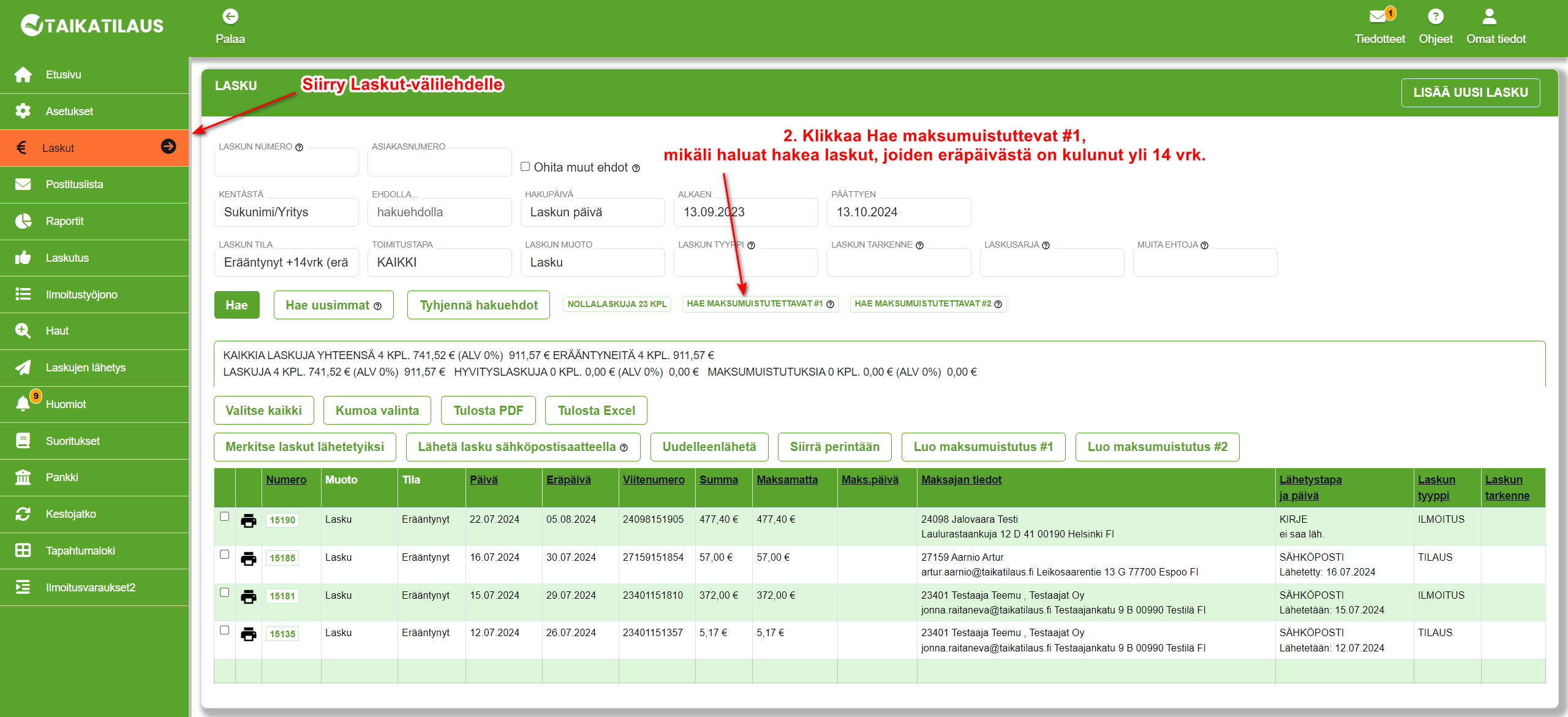Image resolution: width=1568 pixels, height=717 pixels.
Task: Click Valitse kaikki button
Action: coord(263,411)
